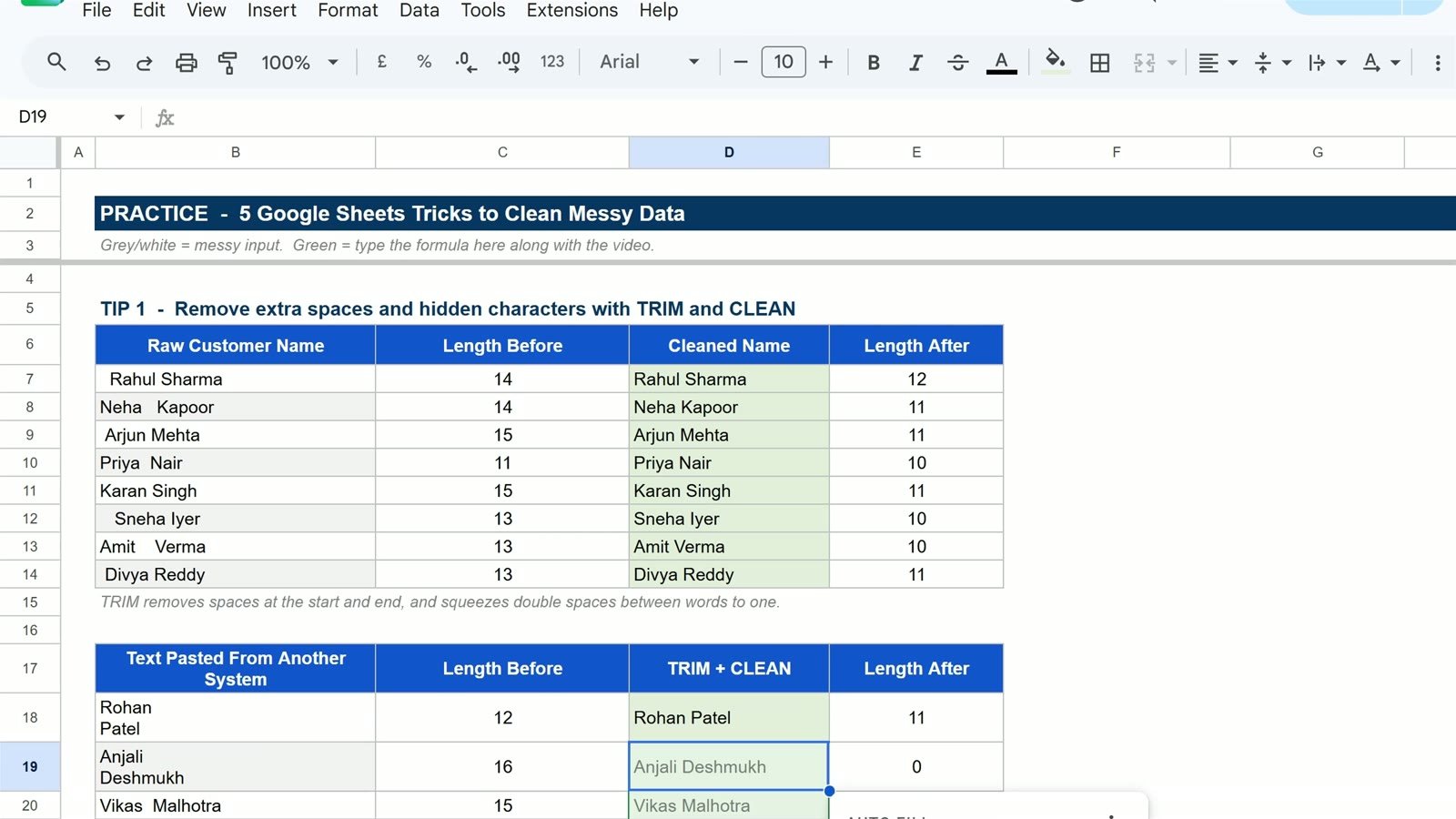Select column F header

[1117, 152]
